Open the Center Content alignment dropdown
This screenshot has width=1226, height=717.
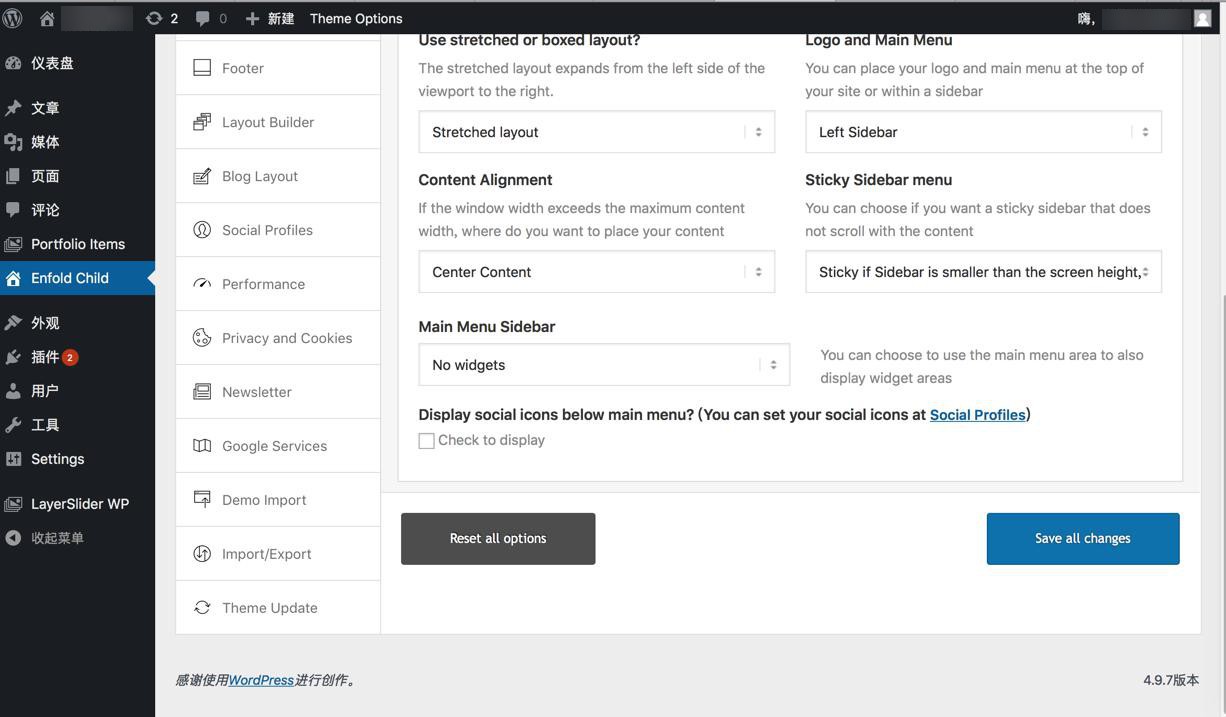pyautogui.click(x=596, y=272)
